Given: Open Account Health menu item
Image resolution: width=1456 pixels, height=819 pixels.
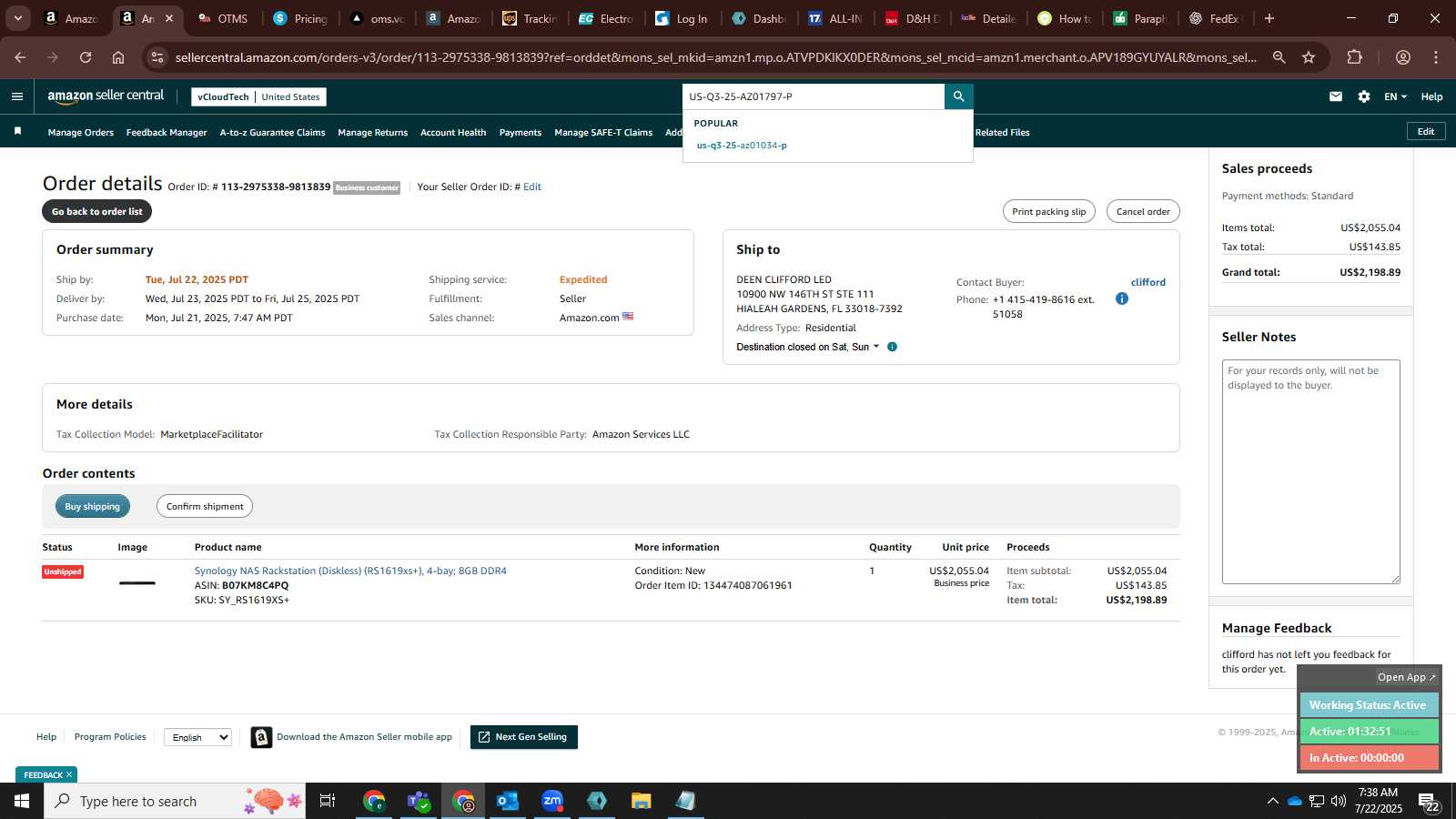Looking at the screenshot, I should coord(453,132).
